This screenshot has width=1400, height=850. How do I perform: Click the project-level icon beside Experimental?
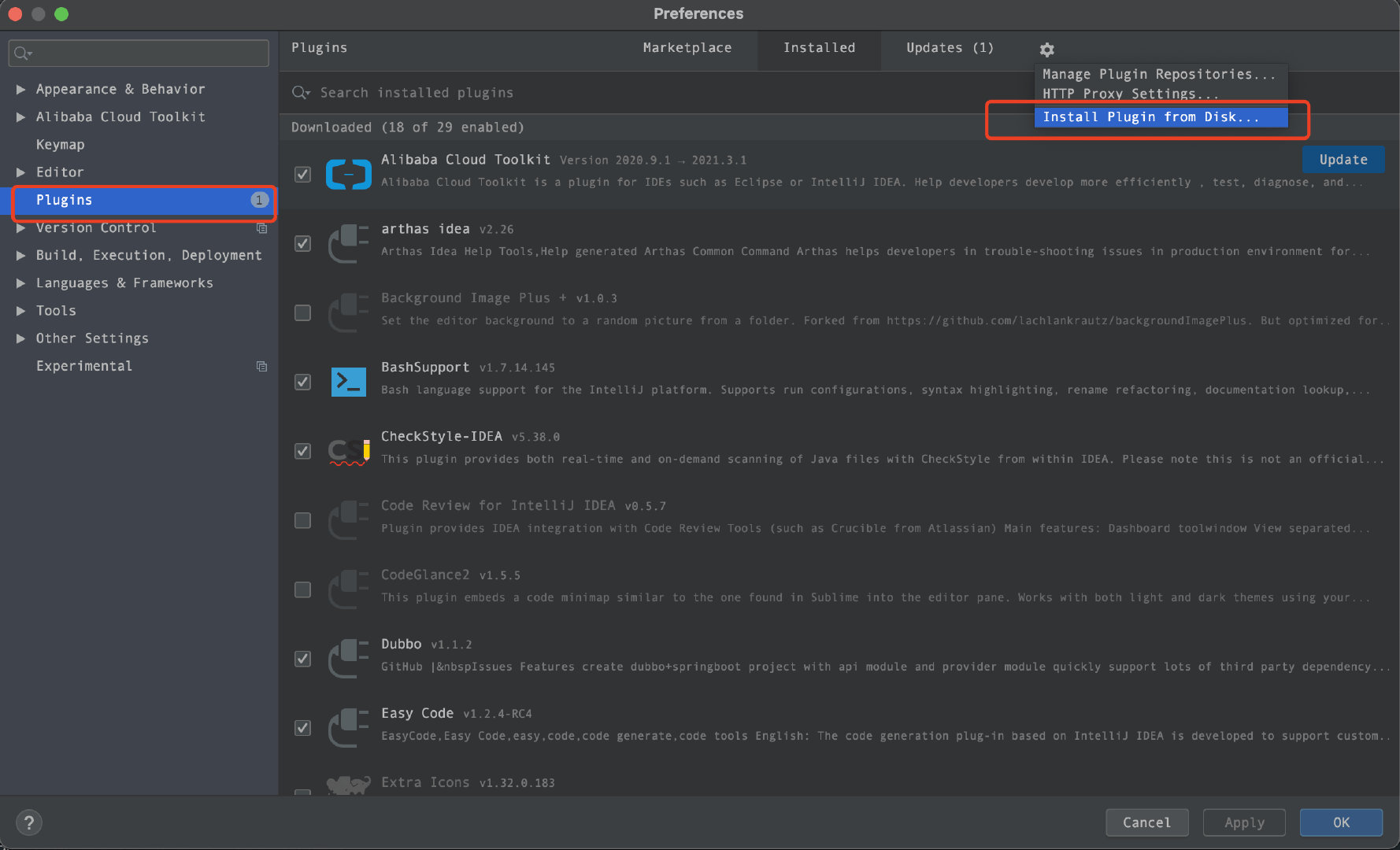261,366
